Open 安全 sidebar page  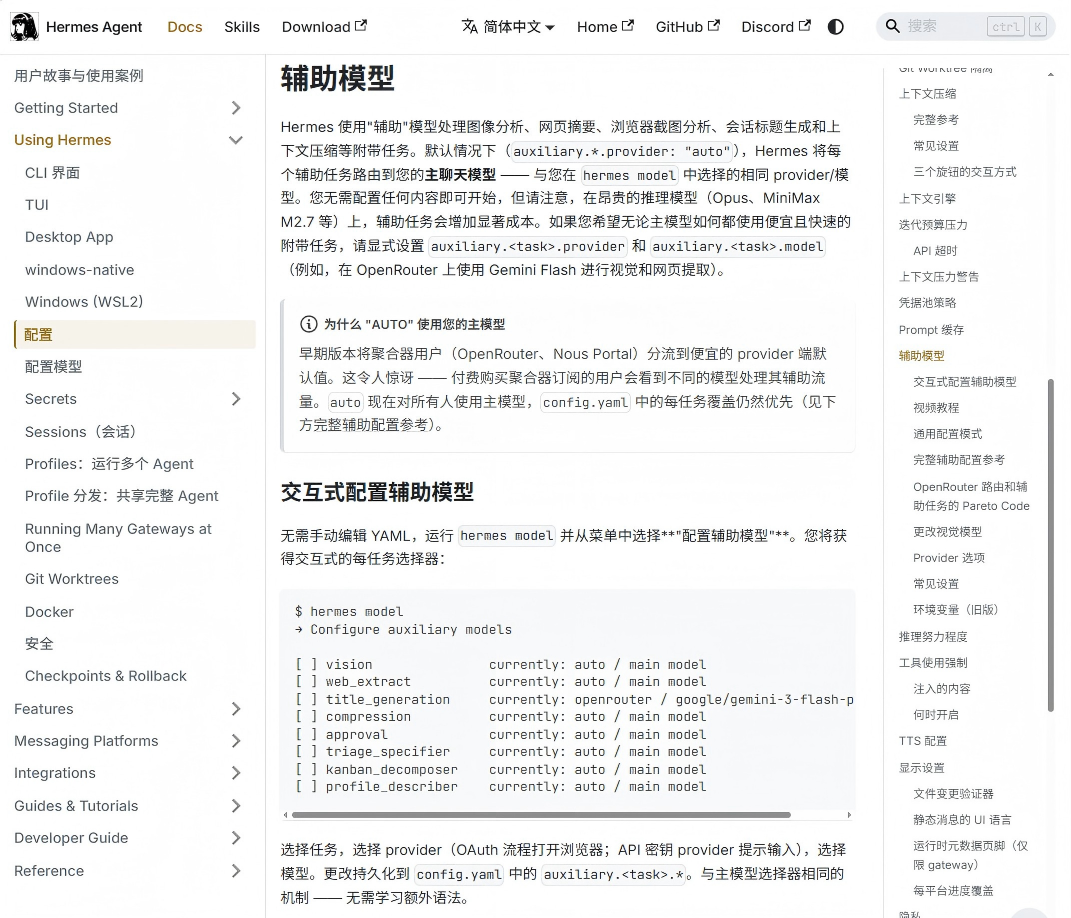(39, 643)
